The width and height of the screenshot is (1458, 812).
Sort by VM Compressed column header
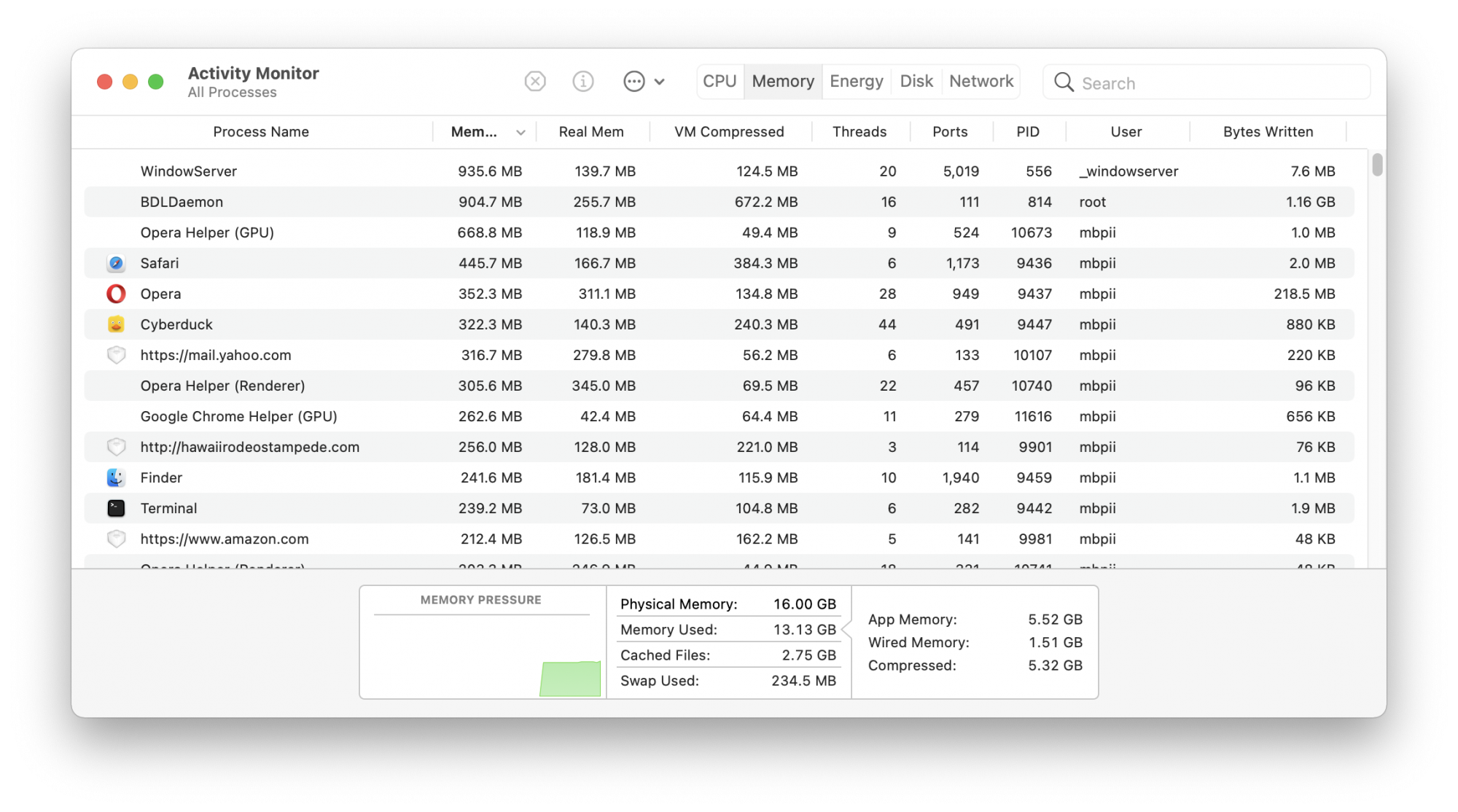[x=729, y=132]
